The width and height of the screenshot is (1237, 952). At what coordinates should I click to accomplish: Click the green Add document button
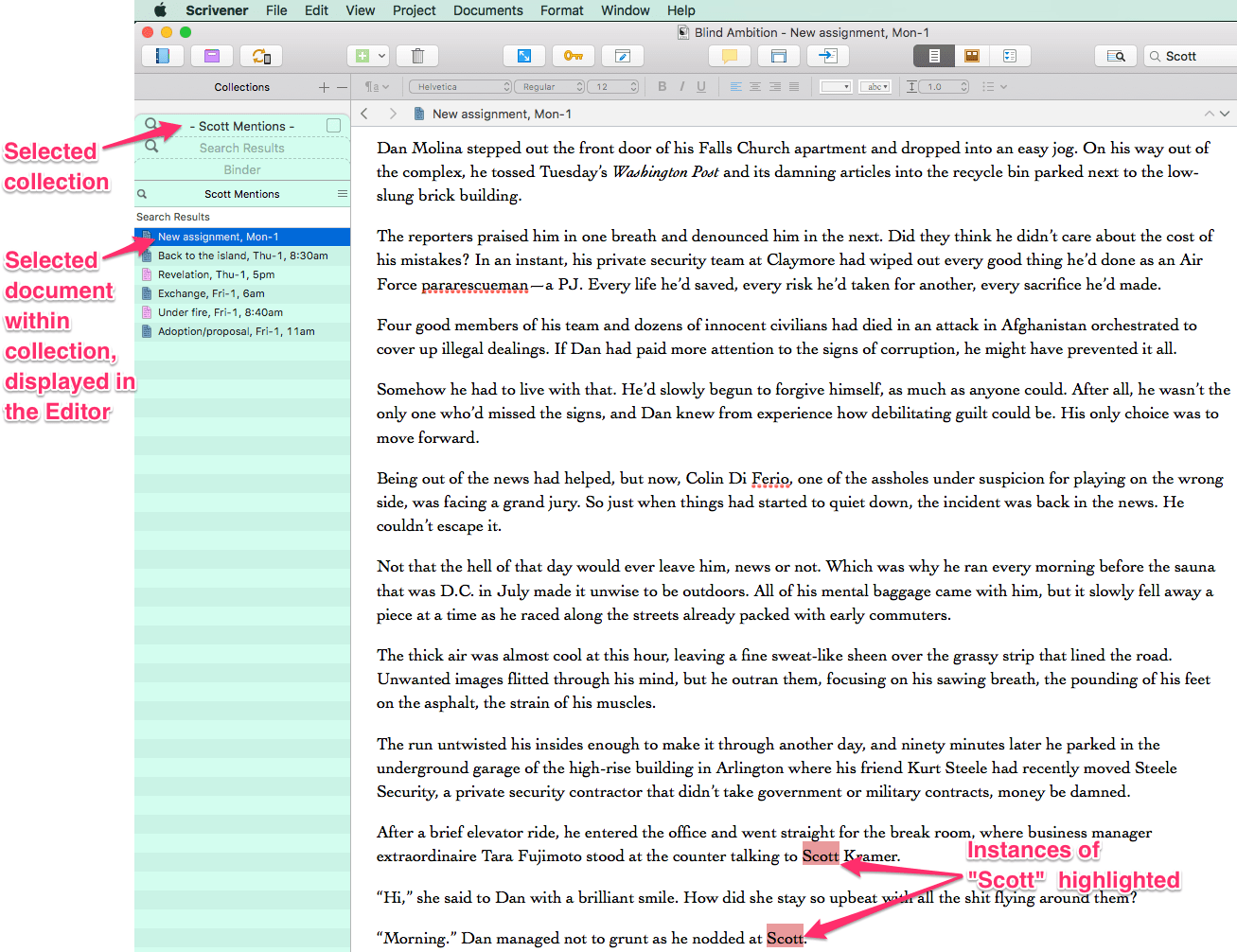[x=362, y=56]
